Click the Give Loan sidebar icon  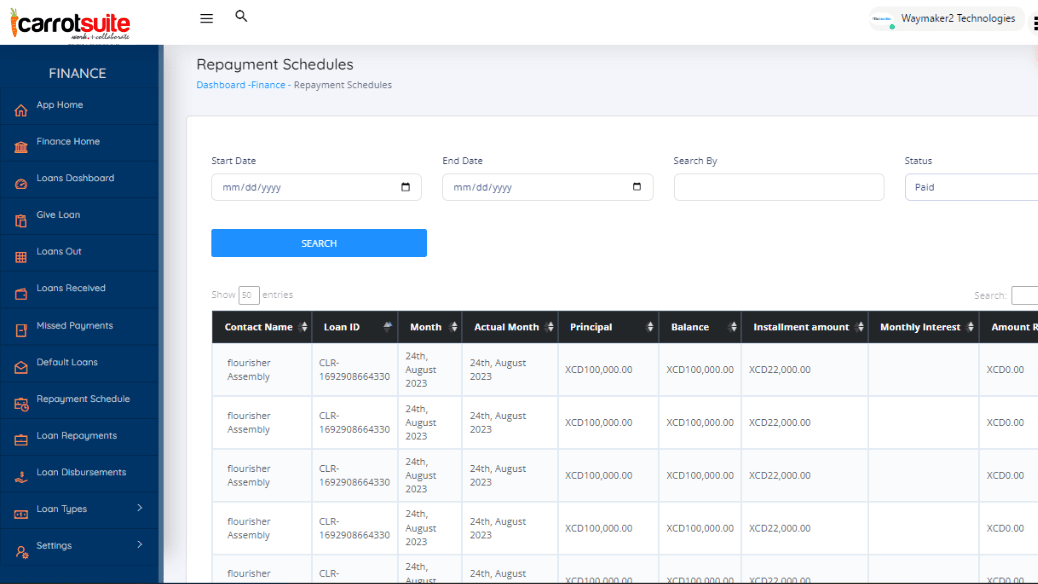coord(21,221)
